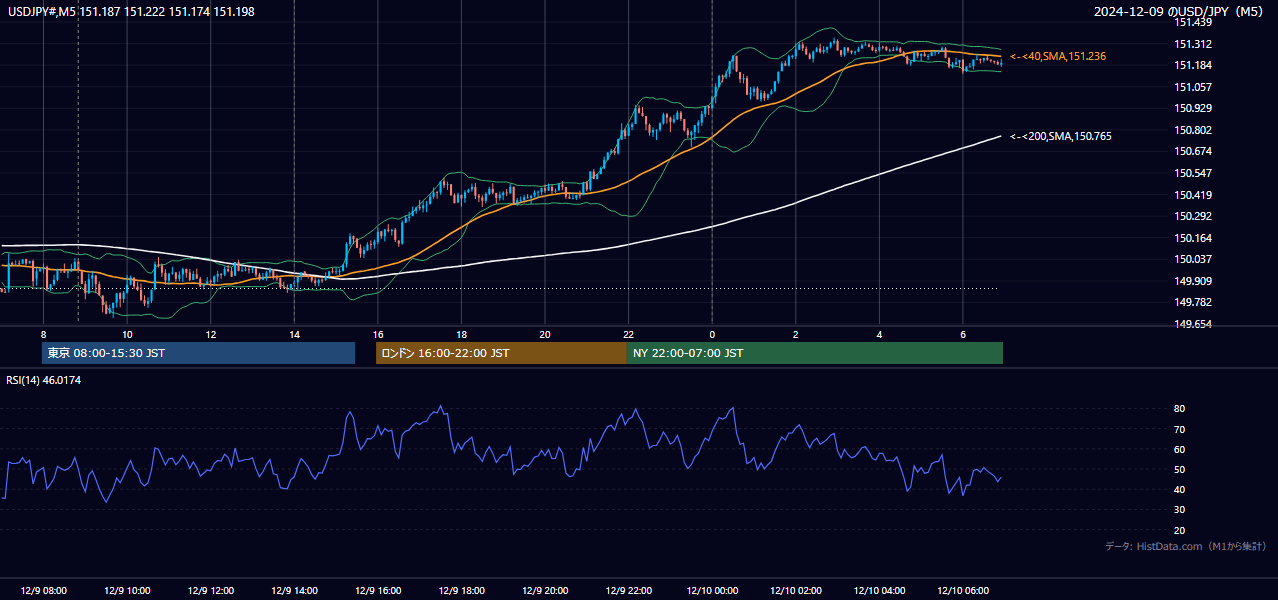Click hour tick 6 under price chart
1278x600 pixels.
pos(963,334)
